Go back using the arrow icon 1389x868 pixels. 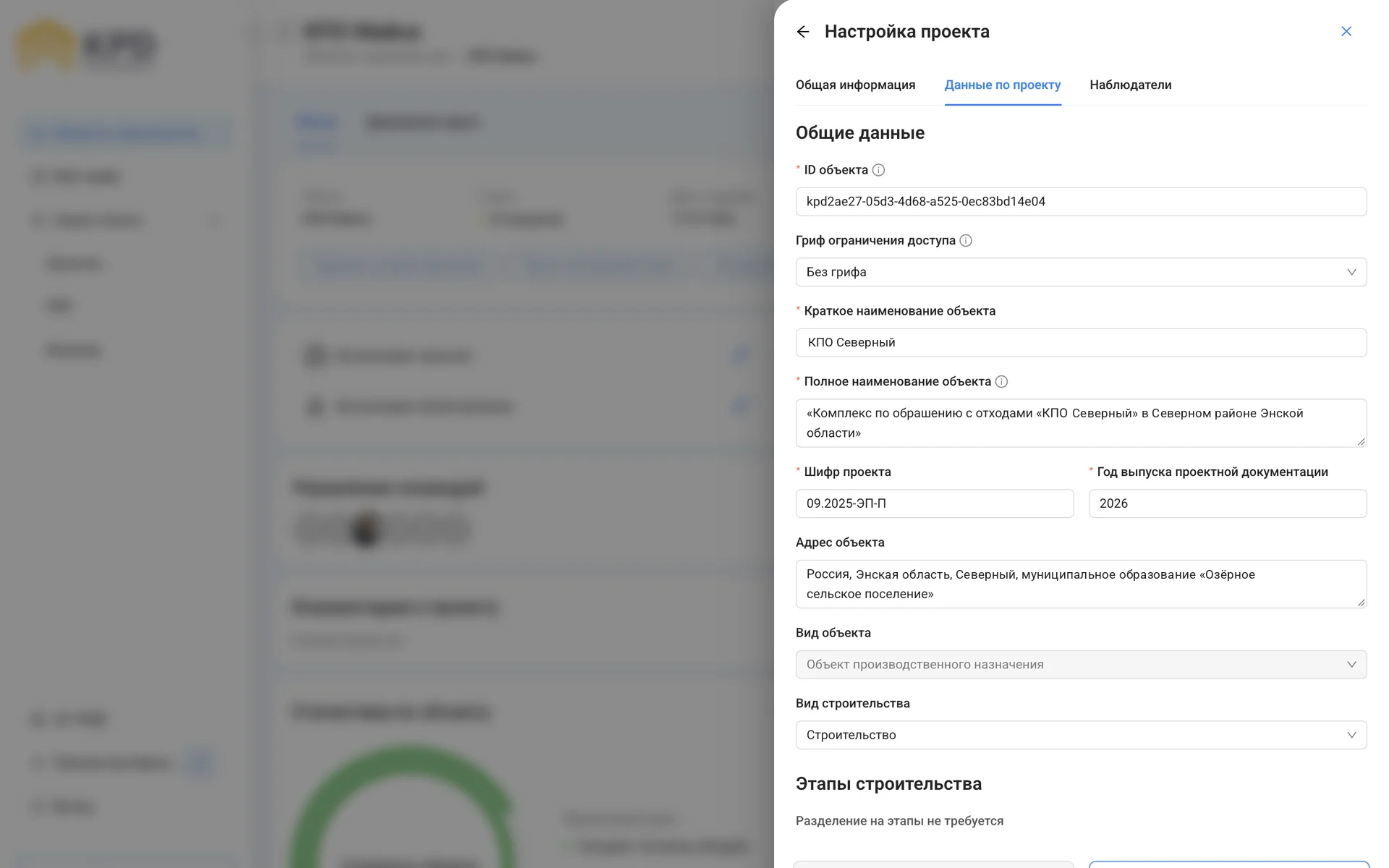(x=802, y=31)
